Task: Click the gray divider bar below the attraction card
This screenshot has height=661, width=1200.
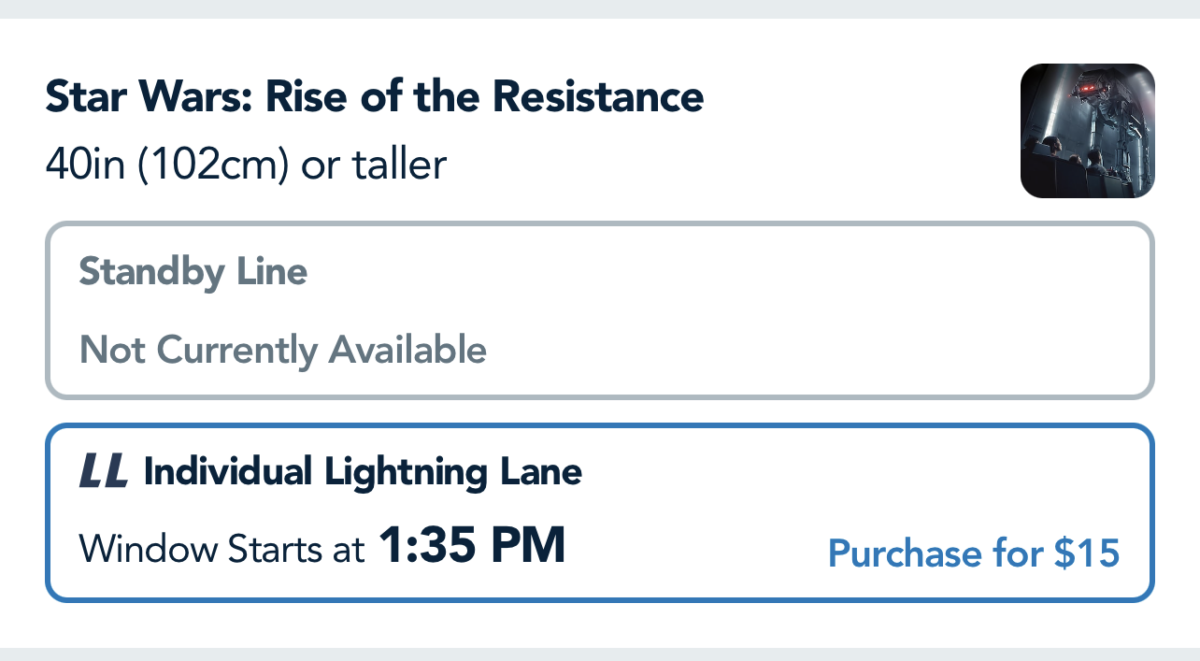Action: tap(600, 654)
